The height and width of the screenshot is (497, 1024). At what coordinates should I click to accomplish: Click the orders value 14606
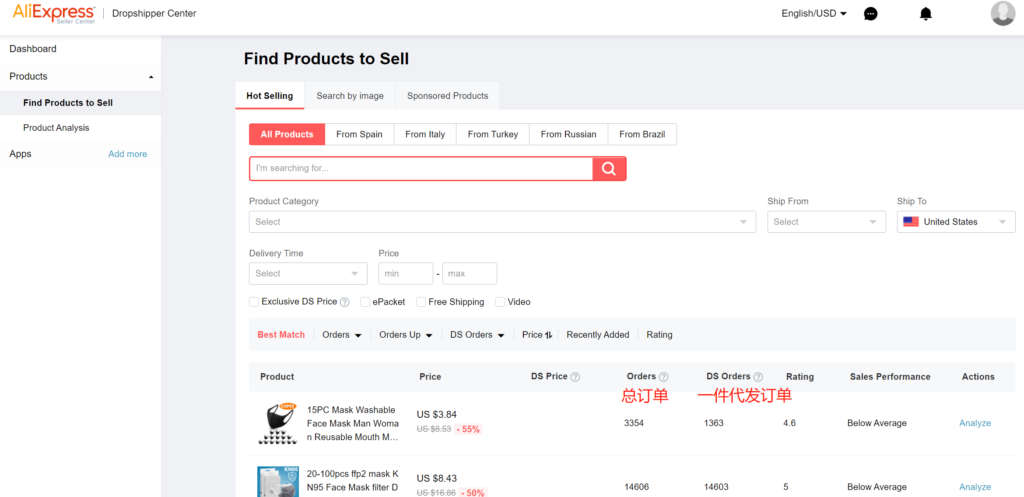coord(637,487)
